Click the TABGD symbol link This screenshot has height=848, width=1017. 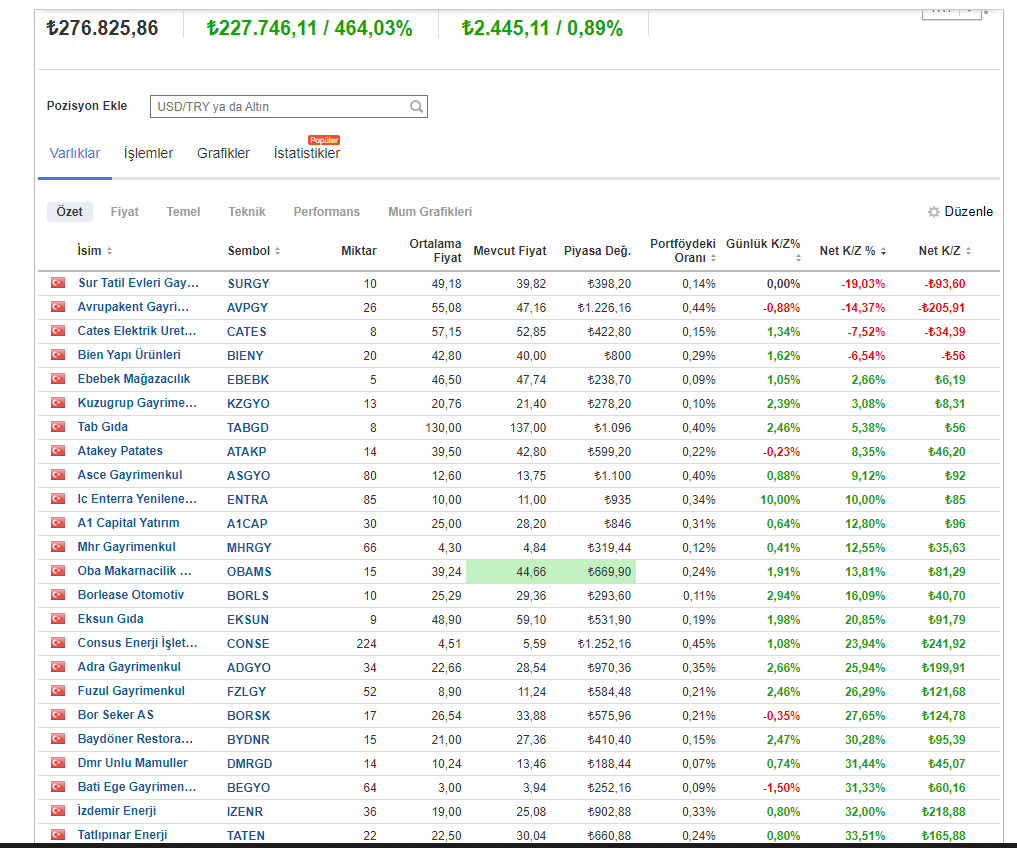coord(248,428)
